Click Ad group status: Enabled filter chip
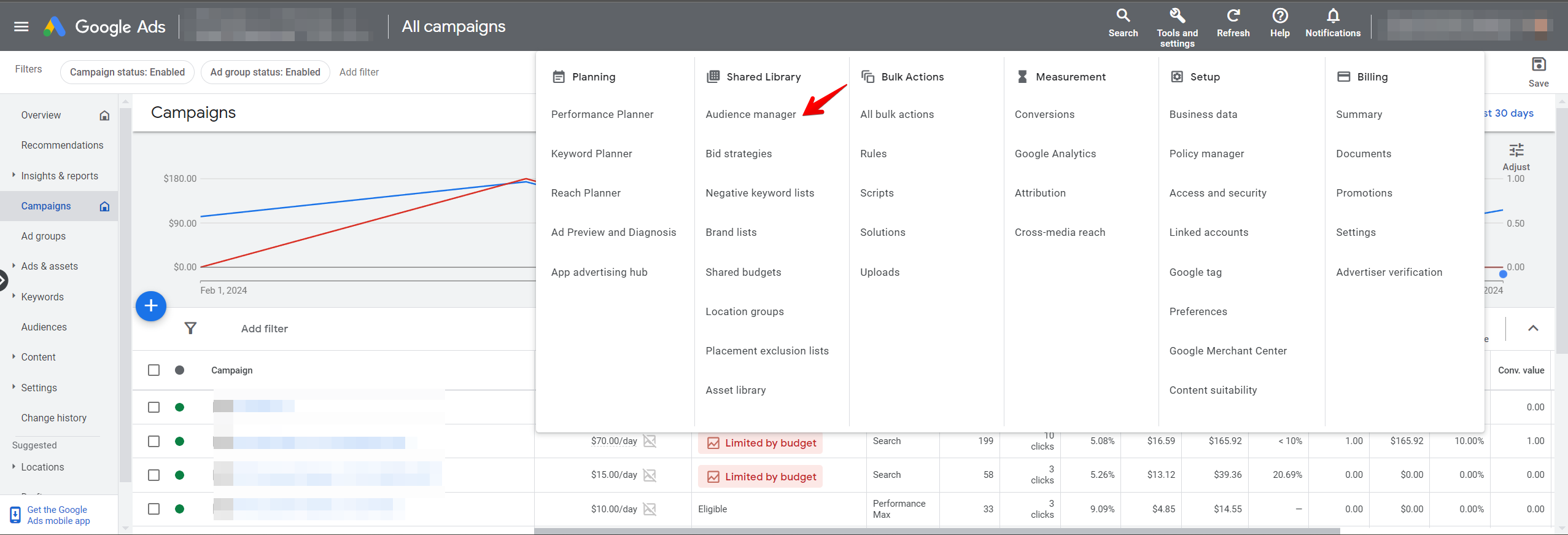This screenshot has height=535, width=1568. [x=265, y=72]
